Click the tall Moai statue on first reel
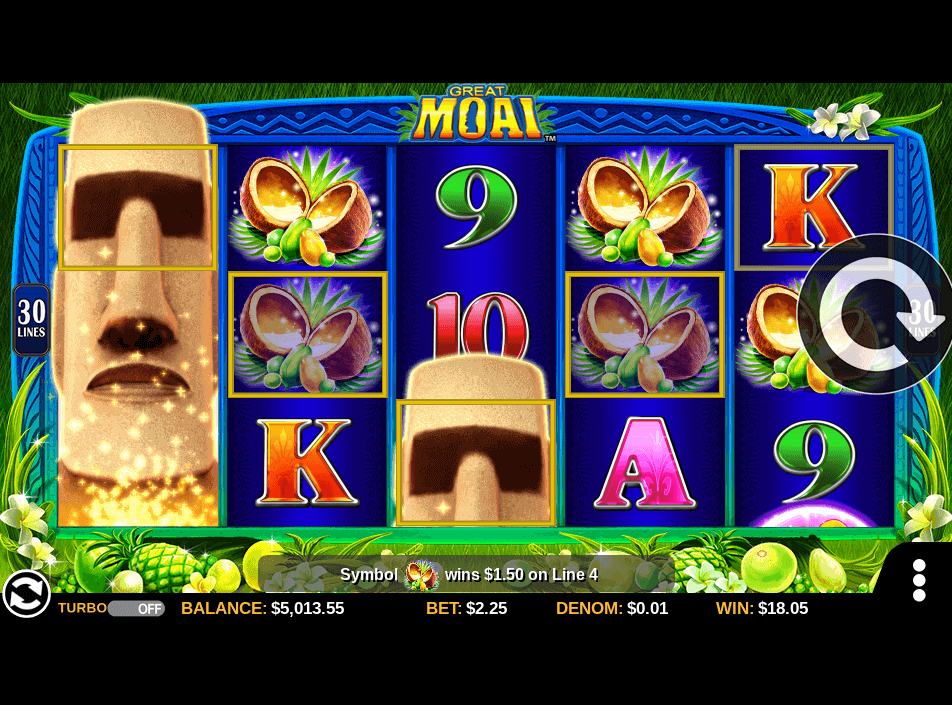This screenshot has width=952, height=705. point(137,314)
